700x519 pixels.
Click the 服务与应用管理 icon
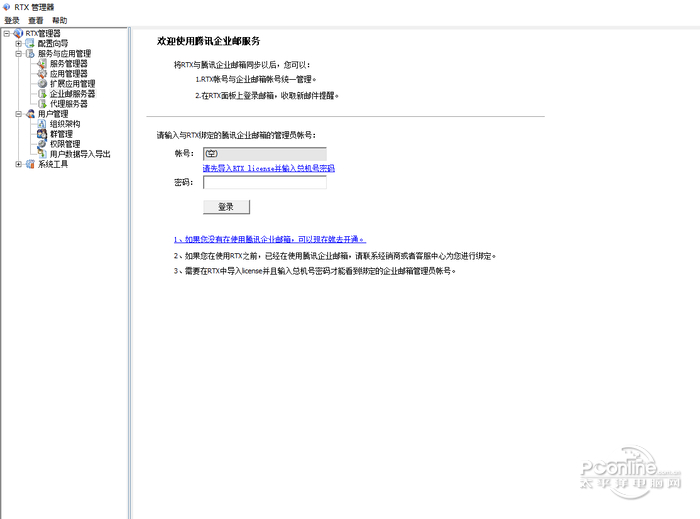coord(30,54)
